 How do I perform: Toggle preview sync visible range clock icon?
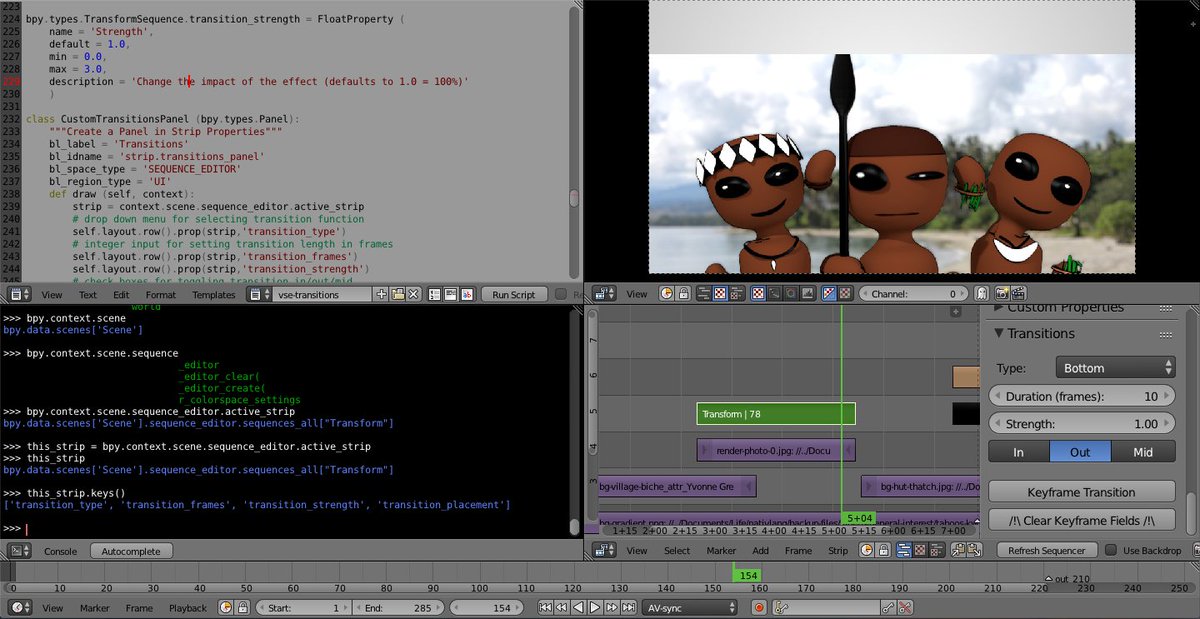(666, 293)
